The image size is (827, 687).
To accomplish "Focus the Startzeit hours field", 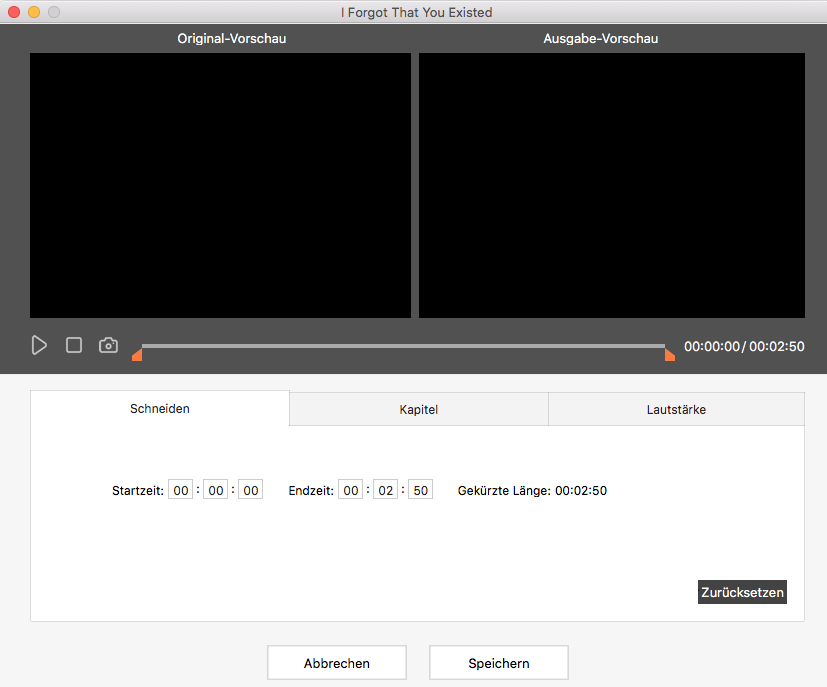I will 180,490.
